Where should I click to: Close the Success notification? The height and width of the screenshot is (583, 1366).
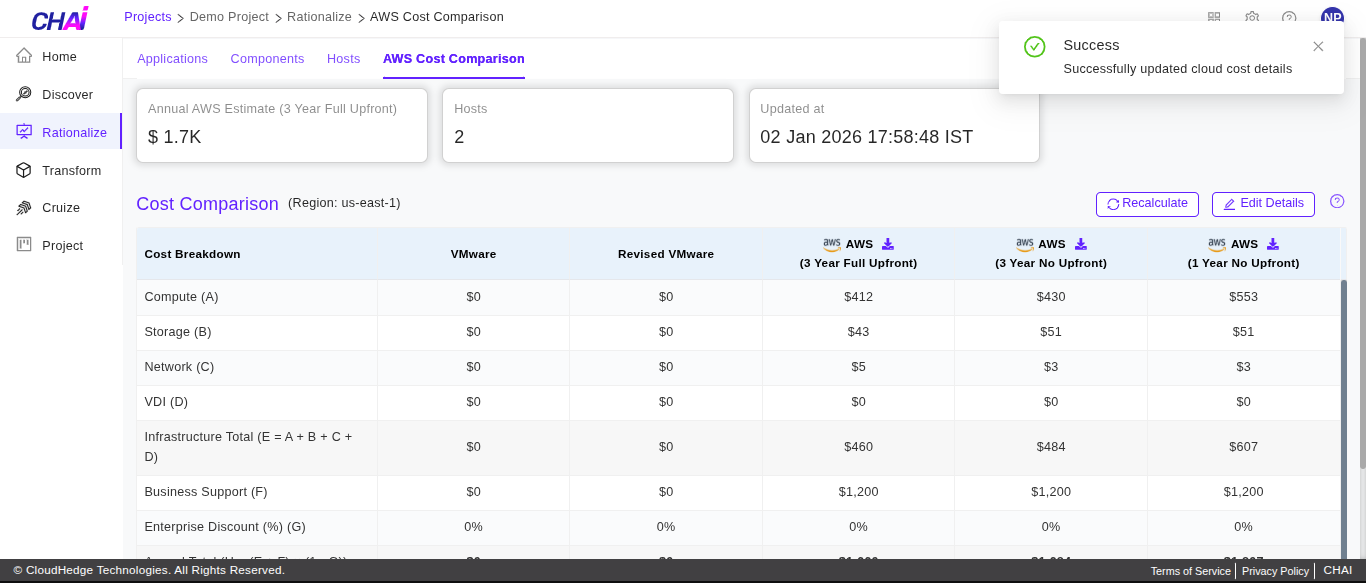point(1318,46)
